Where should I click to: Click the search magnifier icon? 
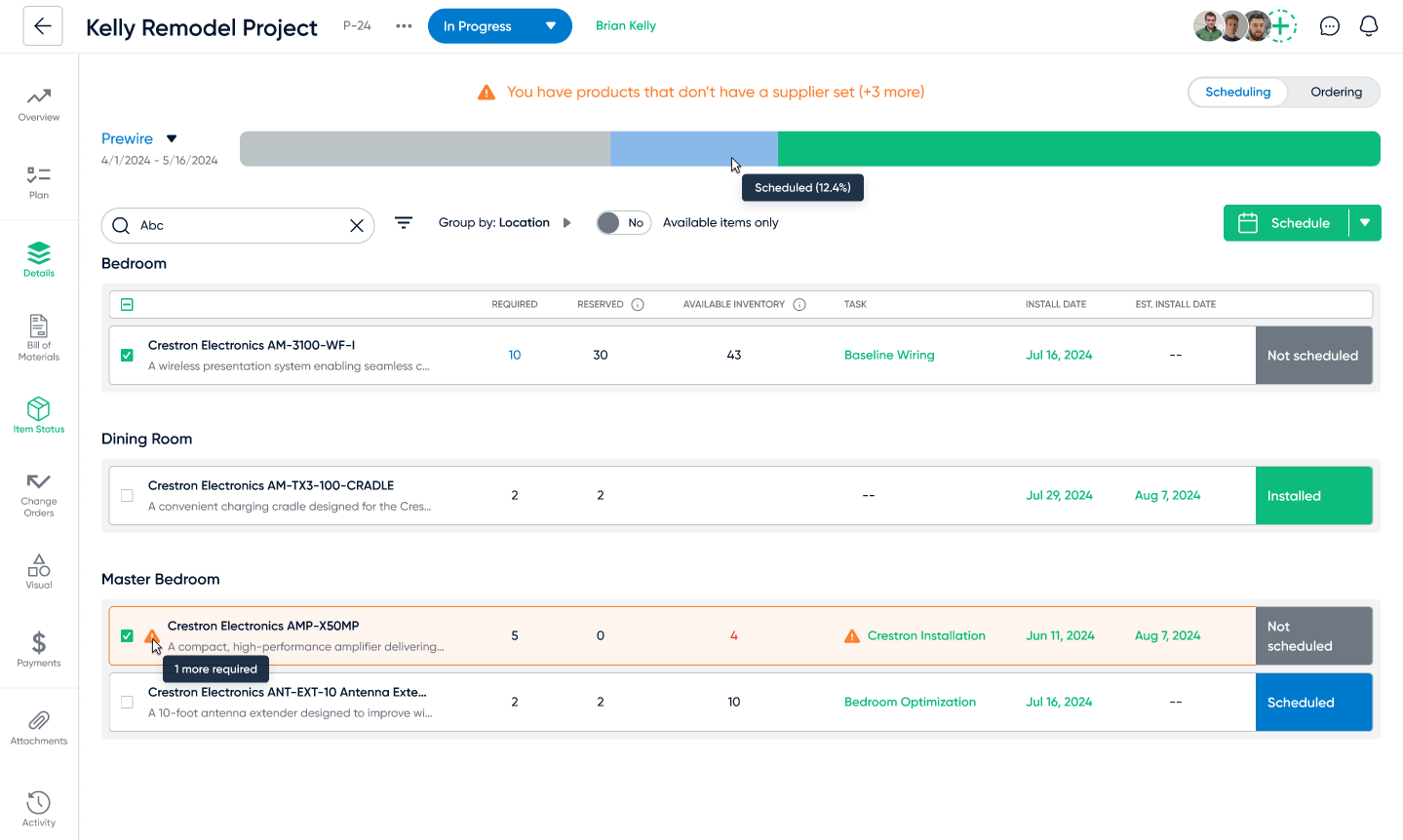pyautogui.click(x=121, y=225)
